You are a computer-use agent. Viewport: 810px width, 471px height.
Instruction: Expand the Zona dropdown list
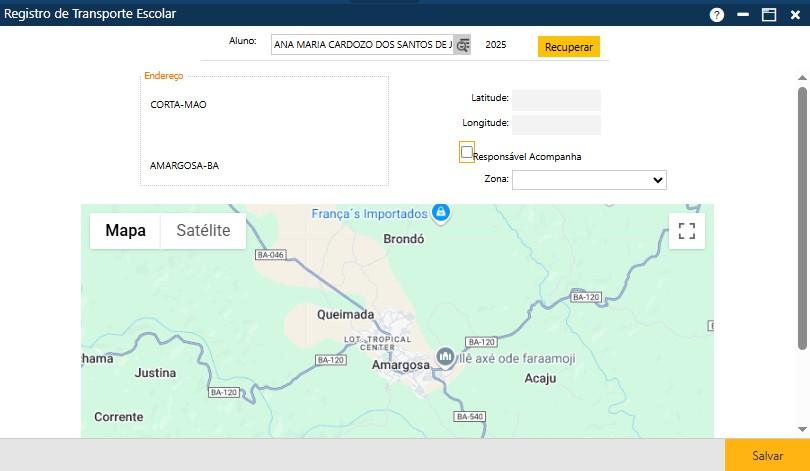tap(588, 180)
